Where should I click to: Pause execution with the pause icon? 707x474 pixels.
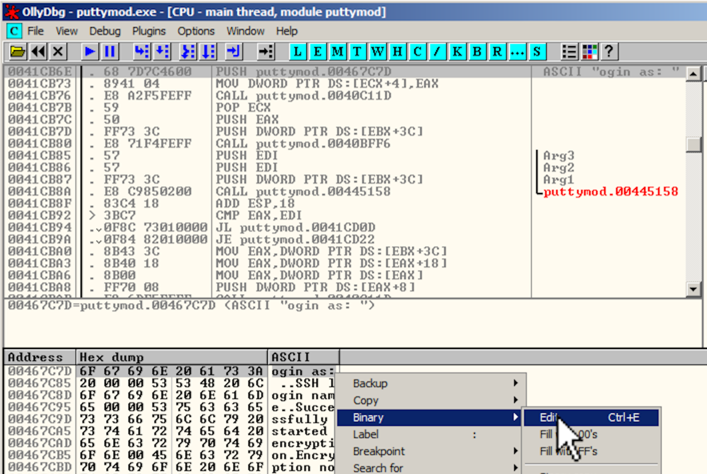[110, 51]
